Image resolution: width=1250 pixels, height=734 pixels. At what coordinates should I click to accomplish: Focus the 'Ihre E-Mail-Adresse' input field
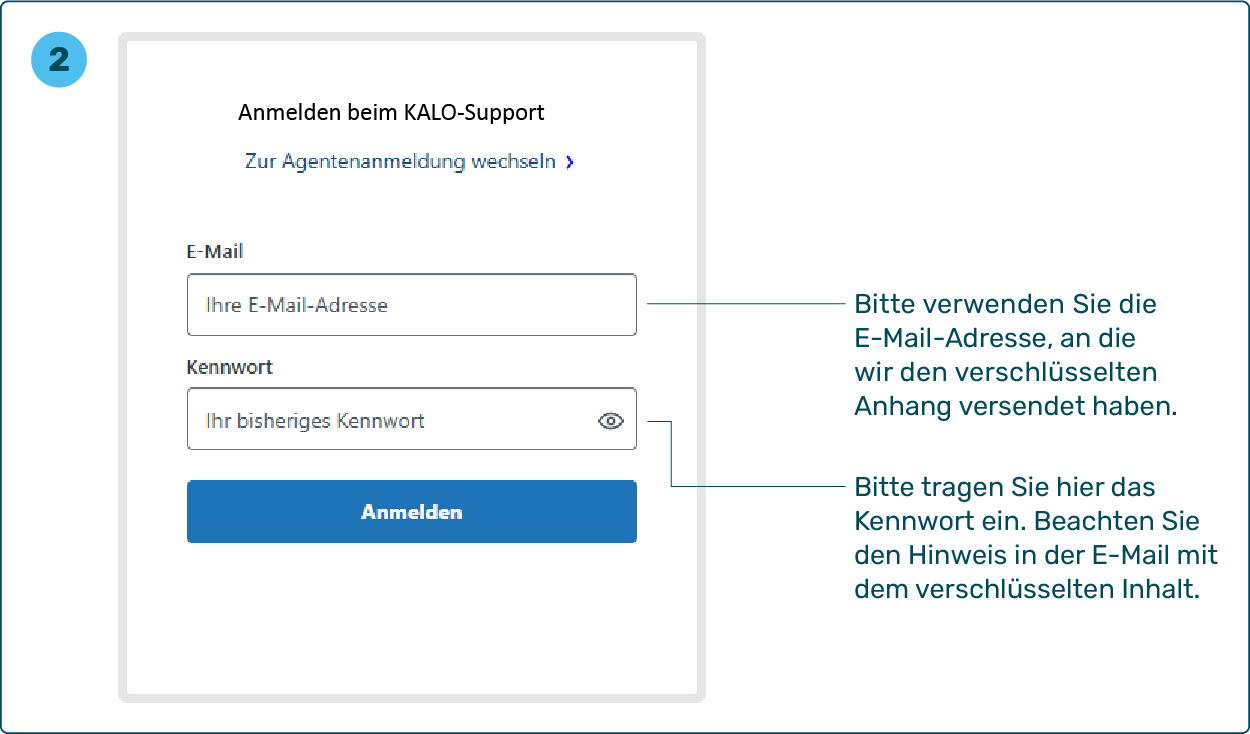411,305
